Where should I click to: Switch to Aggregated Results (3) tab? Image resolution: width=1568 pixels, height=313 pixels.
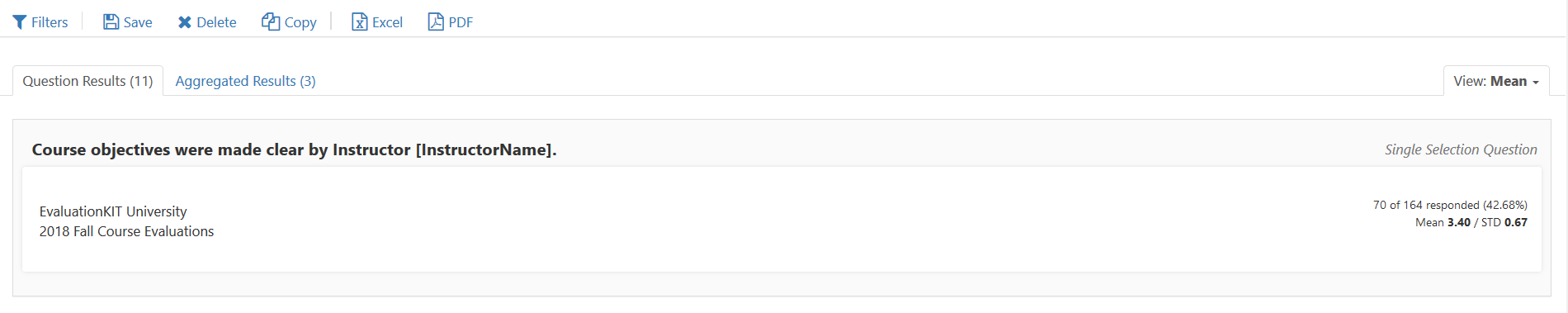pos(245,81)
